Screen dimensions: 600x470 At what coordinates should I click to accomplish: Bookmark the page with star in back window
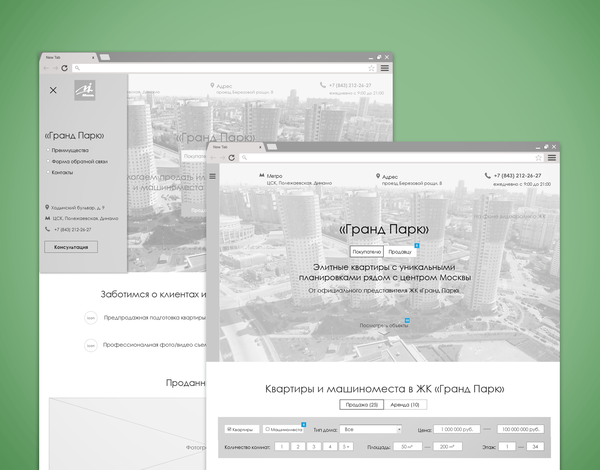(371, 68)
